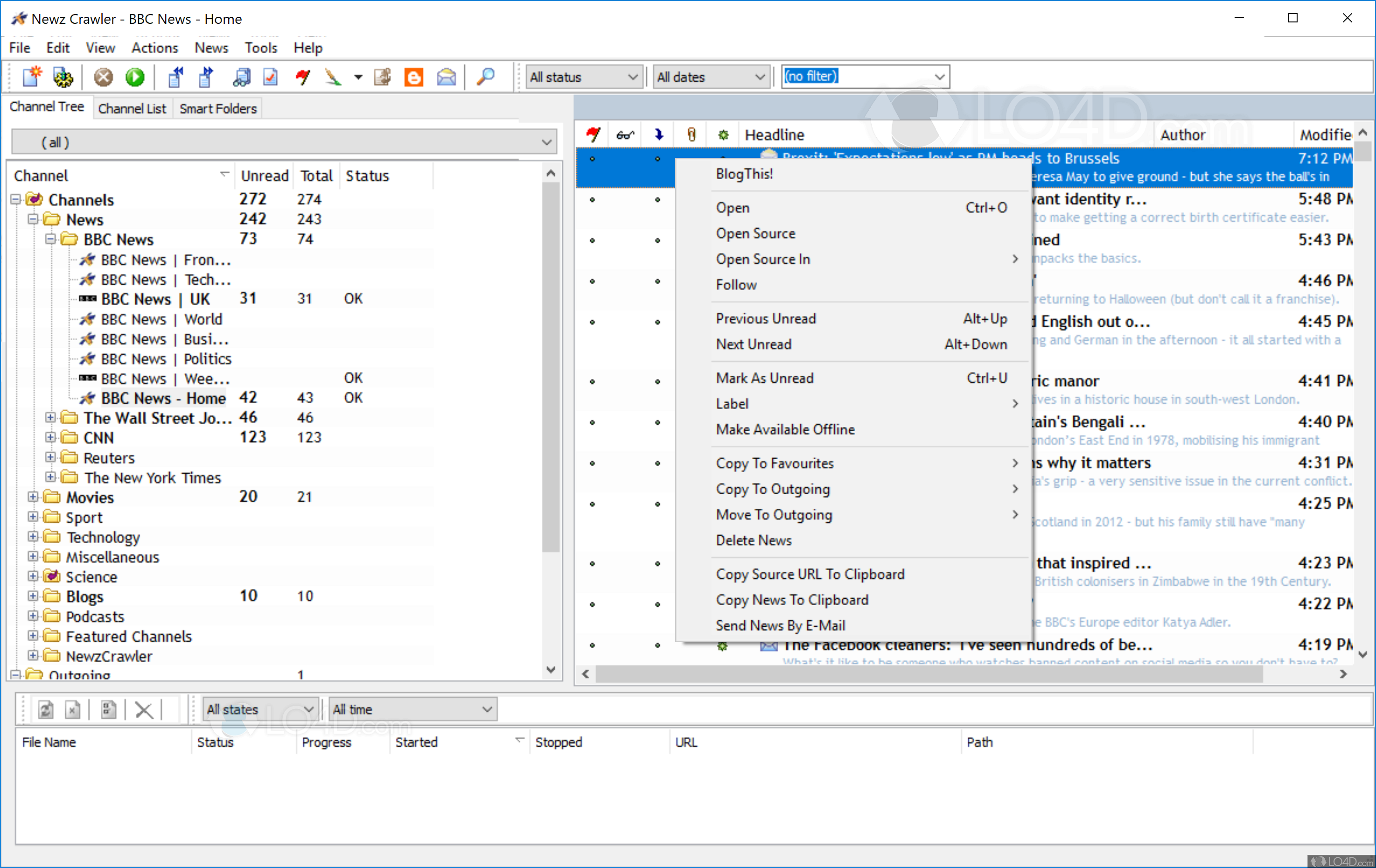Click the delete X icon in downloads toolbar
Viewport: 1376px width, 868px height.
[x=143, y=710]
